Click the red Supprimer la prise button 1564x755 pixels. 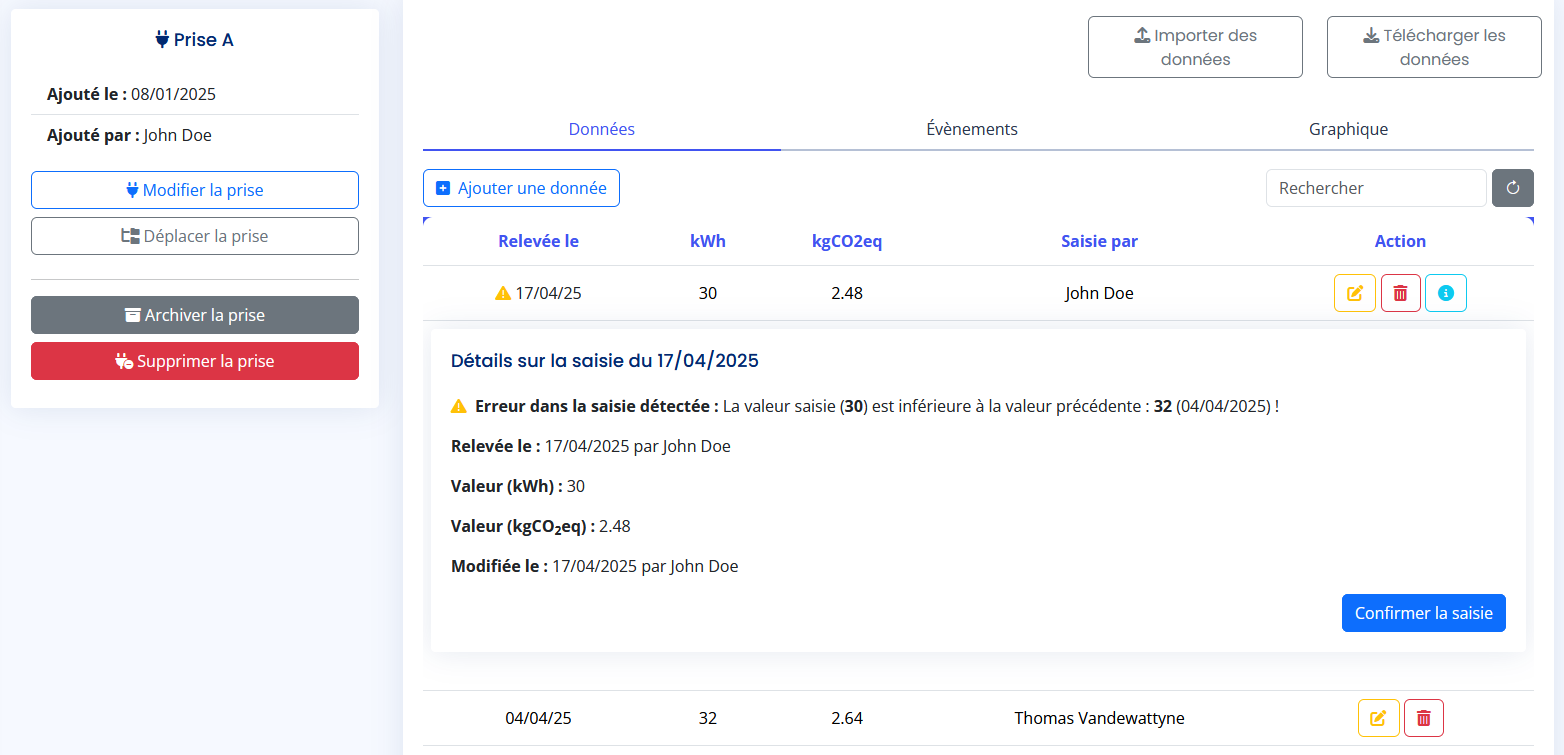coord(195,361)
